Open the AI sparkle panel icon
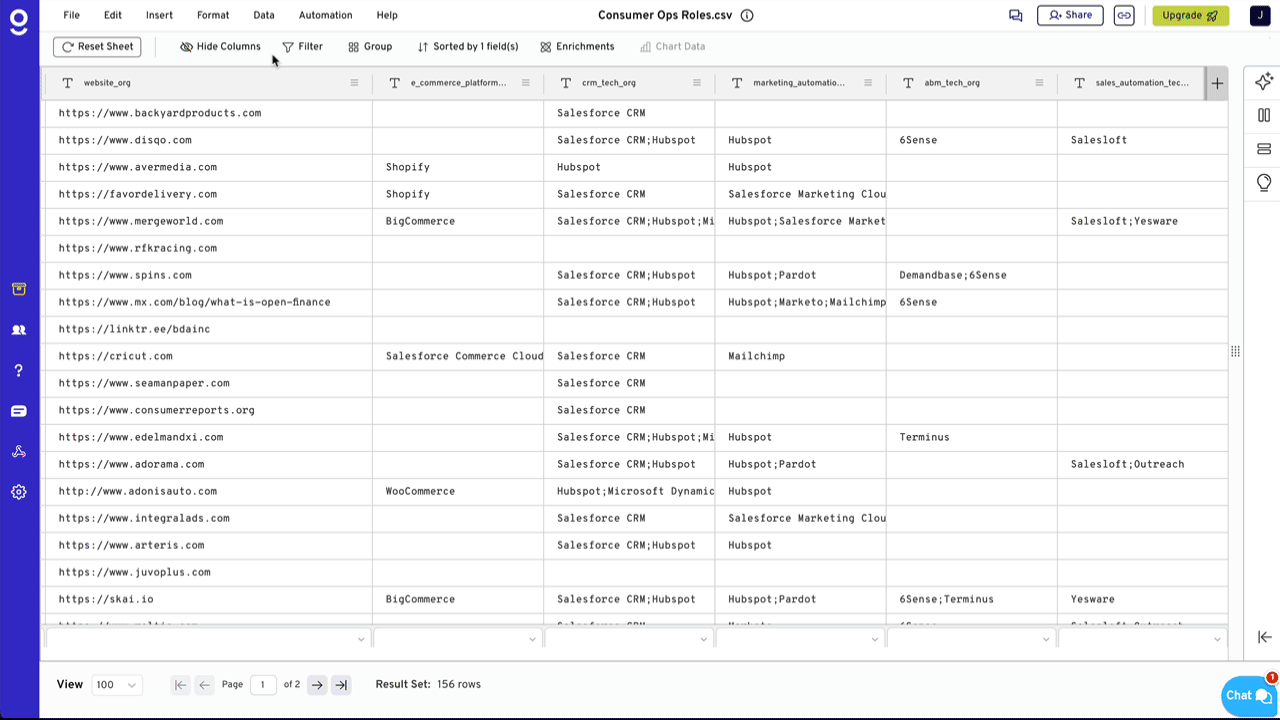 1264,82
